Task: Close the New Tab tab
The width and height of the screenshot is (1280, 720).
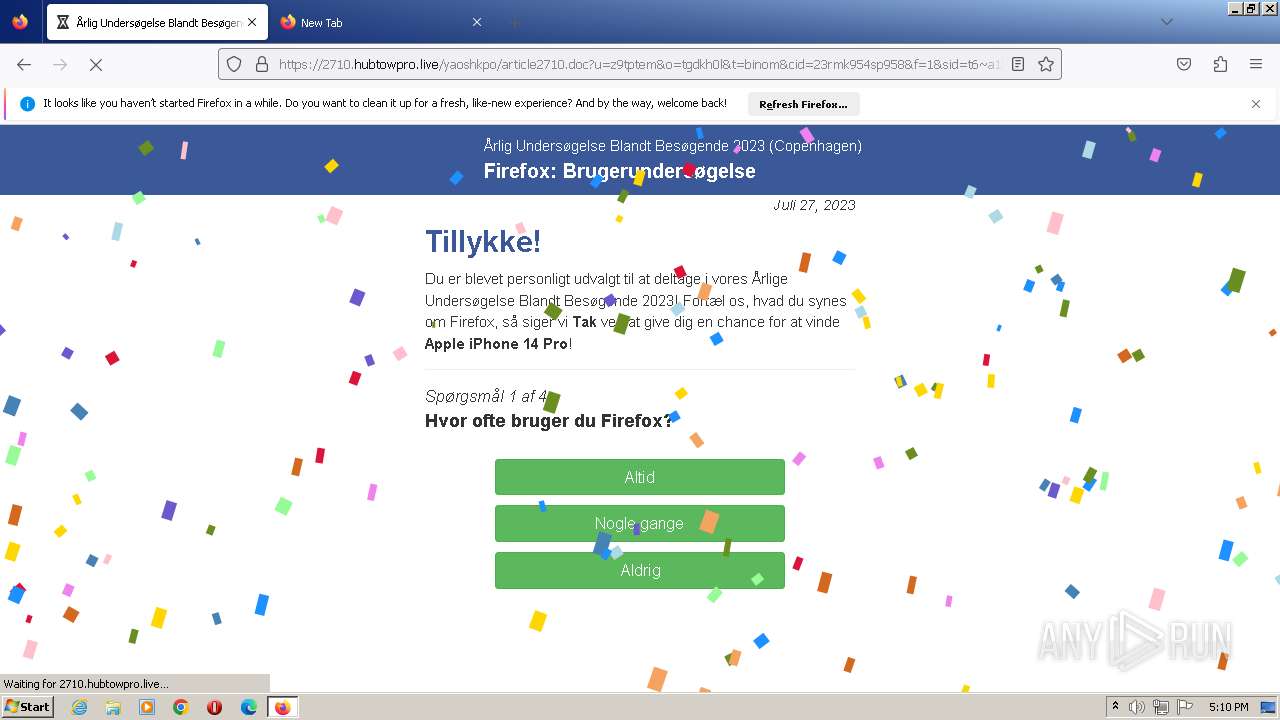Action: click(476, 22)
